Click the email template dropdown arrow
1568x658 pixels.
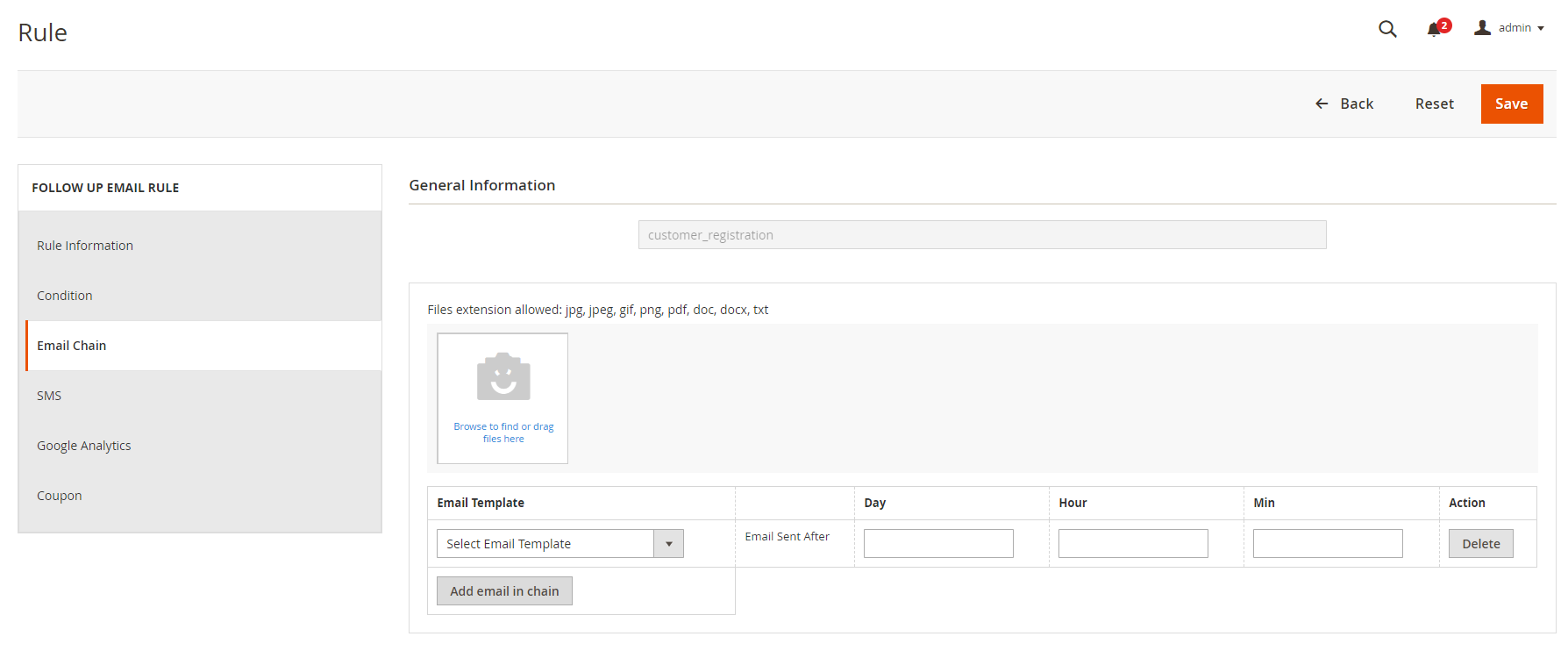[668, 544]
